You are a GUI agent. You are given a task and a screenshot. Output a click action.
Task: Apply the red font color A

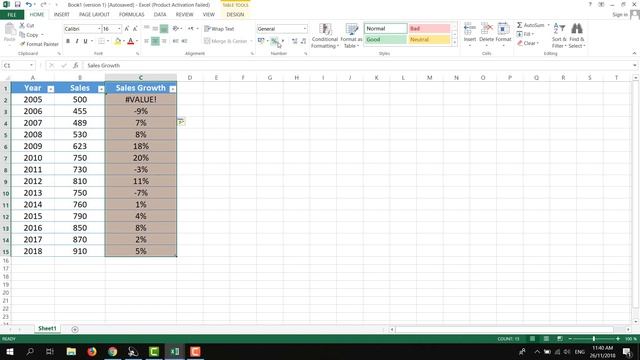[x=131, y=41]
